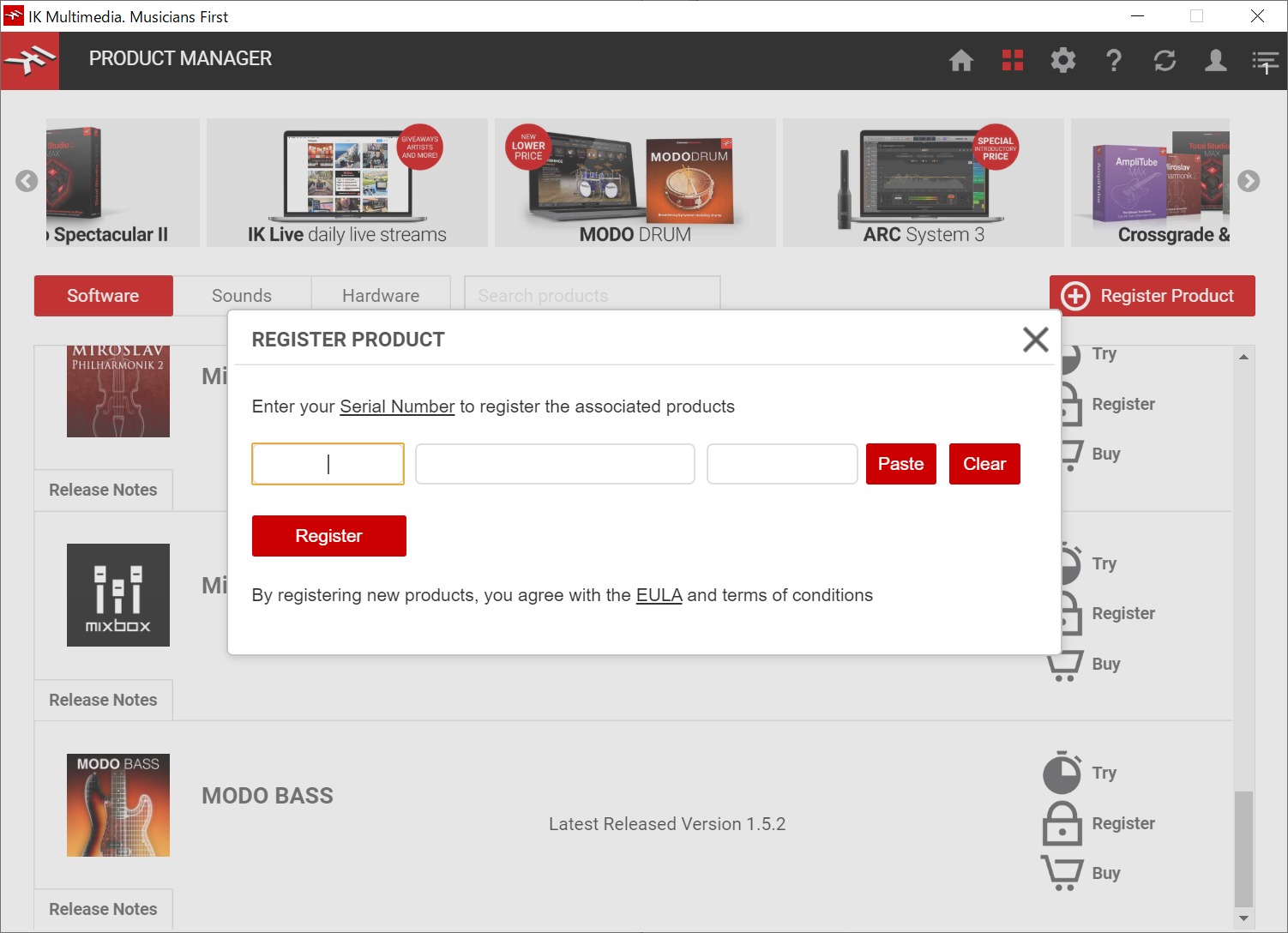Image resolution: width=1288 pixels, height=933 pixels.
Task: Close the Register Product dialog
Action: coord(1036,340)
